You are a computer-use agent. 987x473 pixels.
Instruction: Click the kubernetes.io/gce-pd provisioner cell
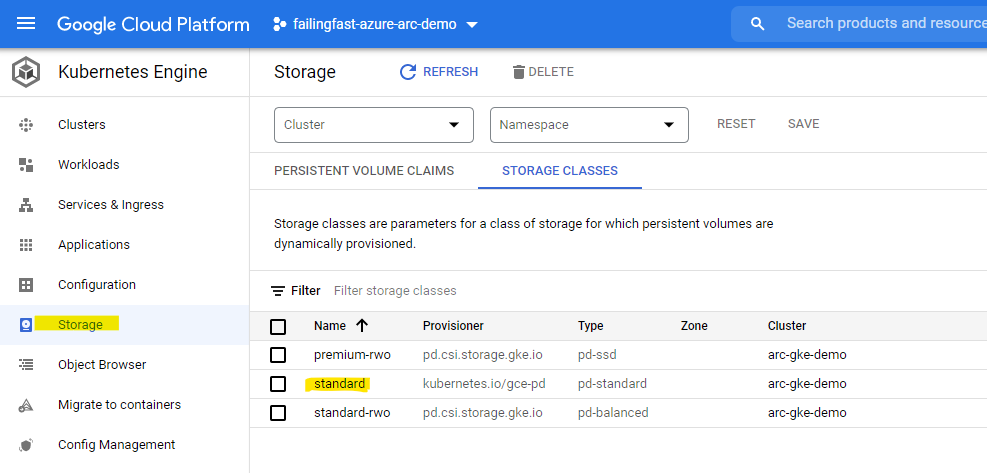click(x=484, y=384)
